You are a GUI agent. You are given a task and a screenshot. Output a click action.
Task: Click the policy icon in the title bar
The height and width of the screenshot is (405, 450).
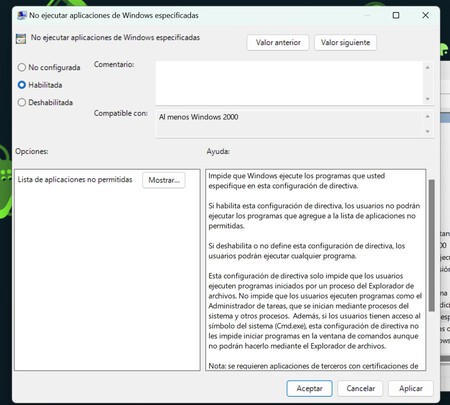coord(22,15)
